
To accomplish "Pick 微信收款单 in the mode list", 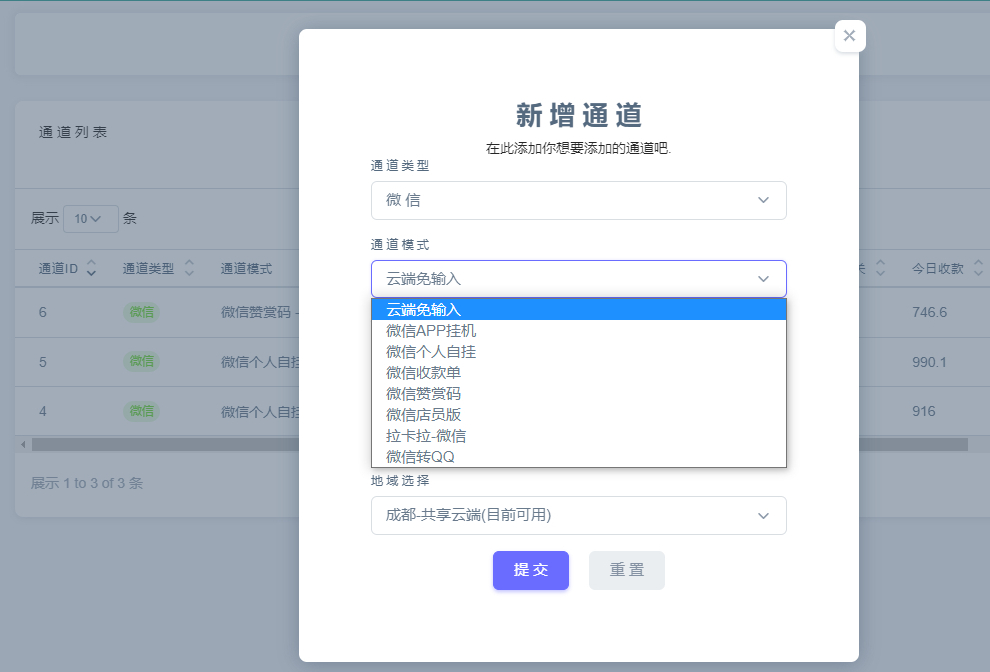I will (578, 373).
